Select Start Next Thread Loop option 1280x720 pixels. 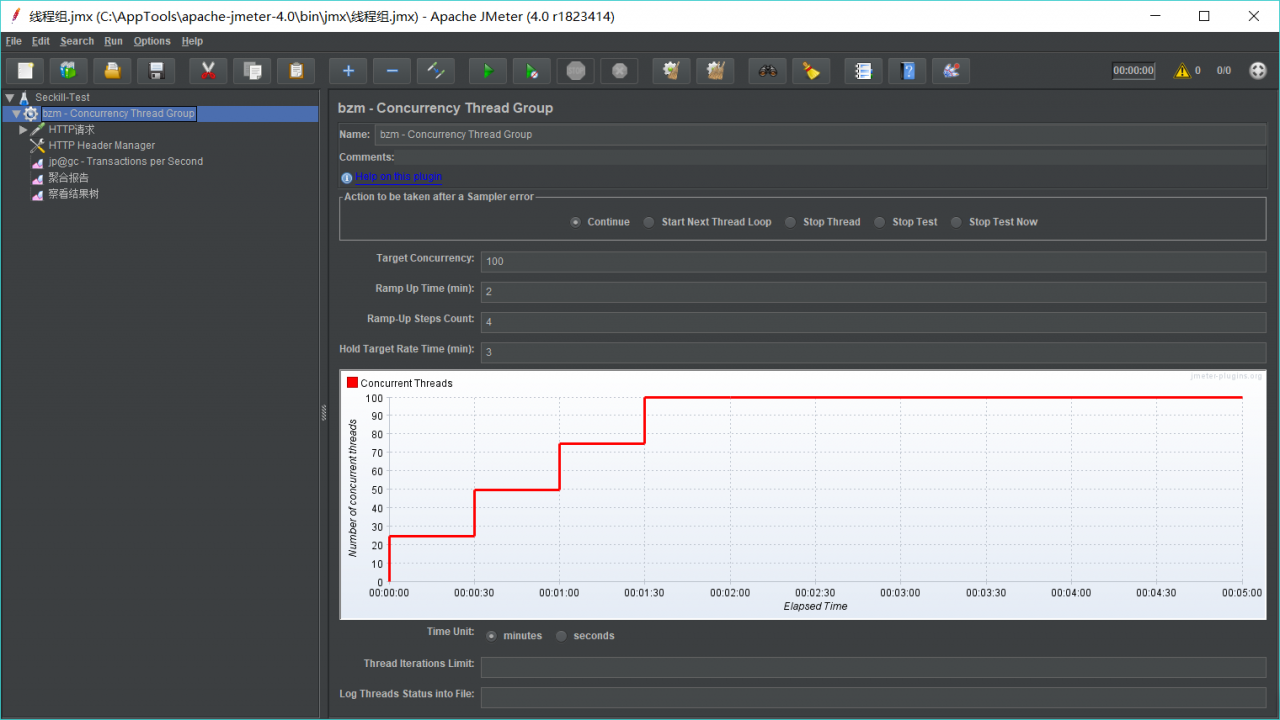click(649, 222)
